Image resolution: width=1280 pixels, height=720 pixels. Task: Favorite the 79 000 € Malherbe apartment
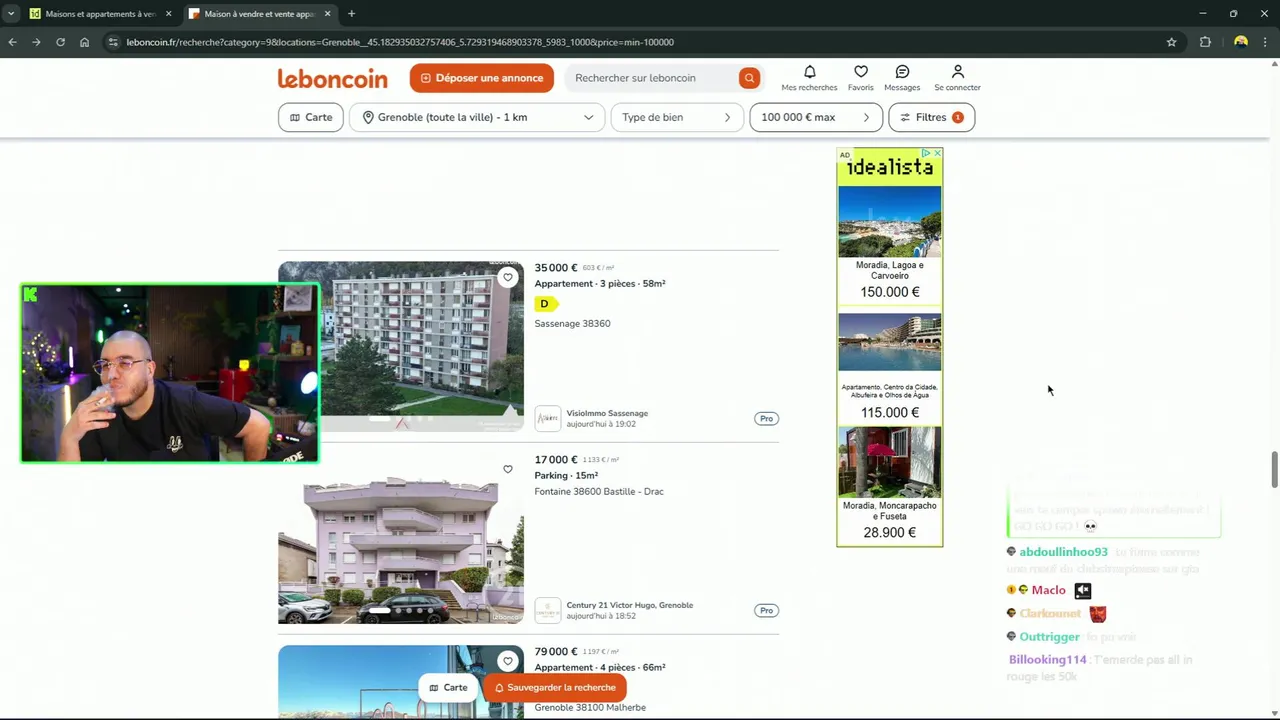508,661
